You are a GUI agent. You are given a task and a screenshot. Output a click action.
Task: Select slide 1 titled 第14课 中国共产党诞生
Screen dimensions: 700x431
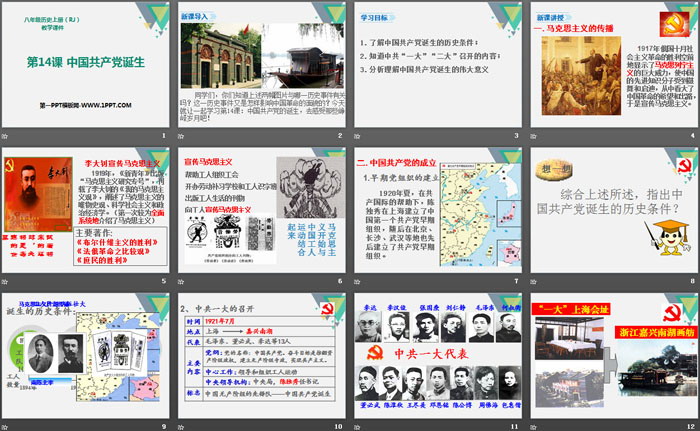pyautogui.click(x=85, y=65)
